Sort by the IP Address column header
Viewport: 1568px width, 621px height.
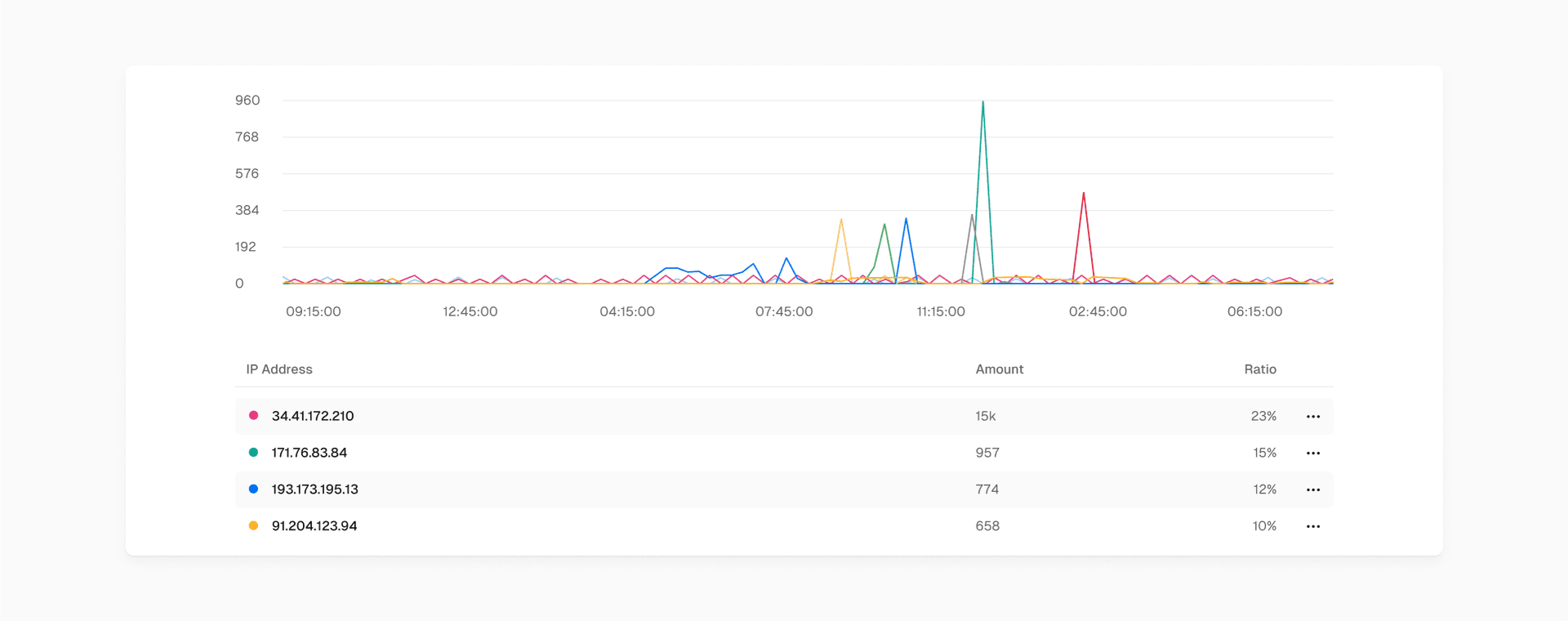[x=279, y=369]
